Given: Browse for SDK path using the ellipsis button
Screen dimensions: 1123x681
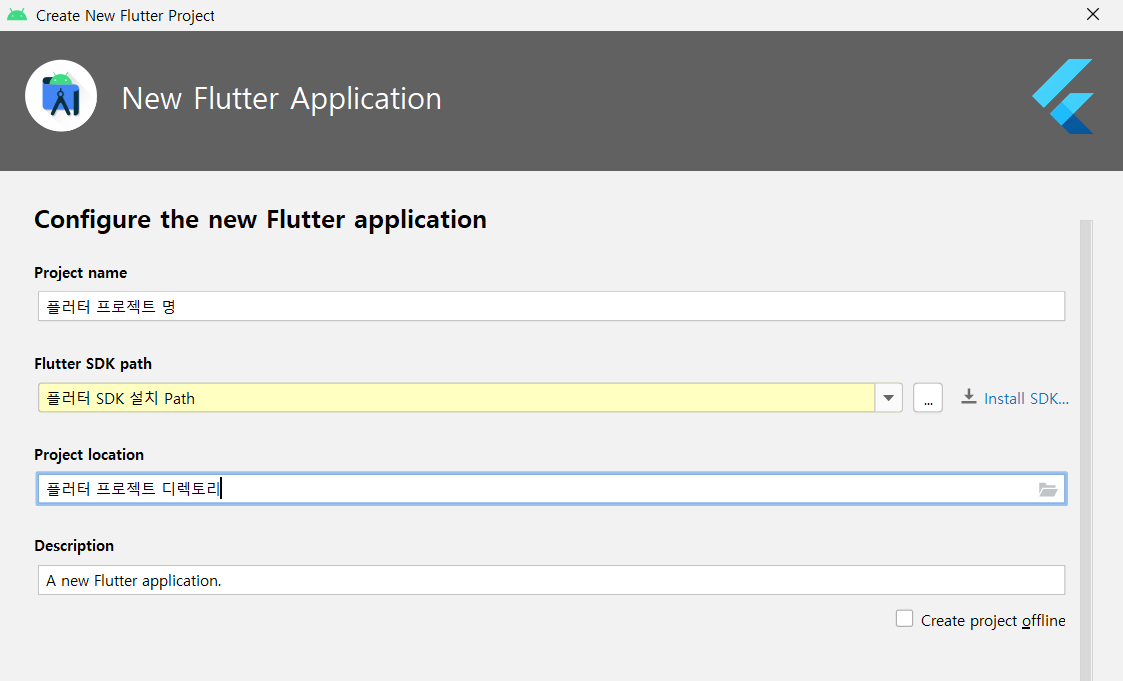Looking at the screenshot, I should 927,398.
